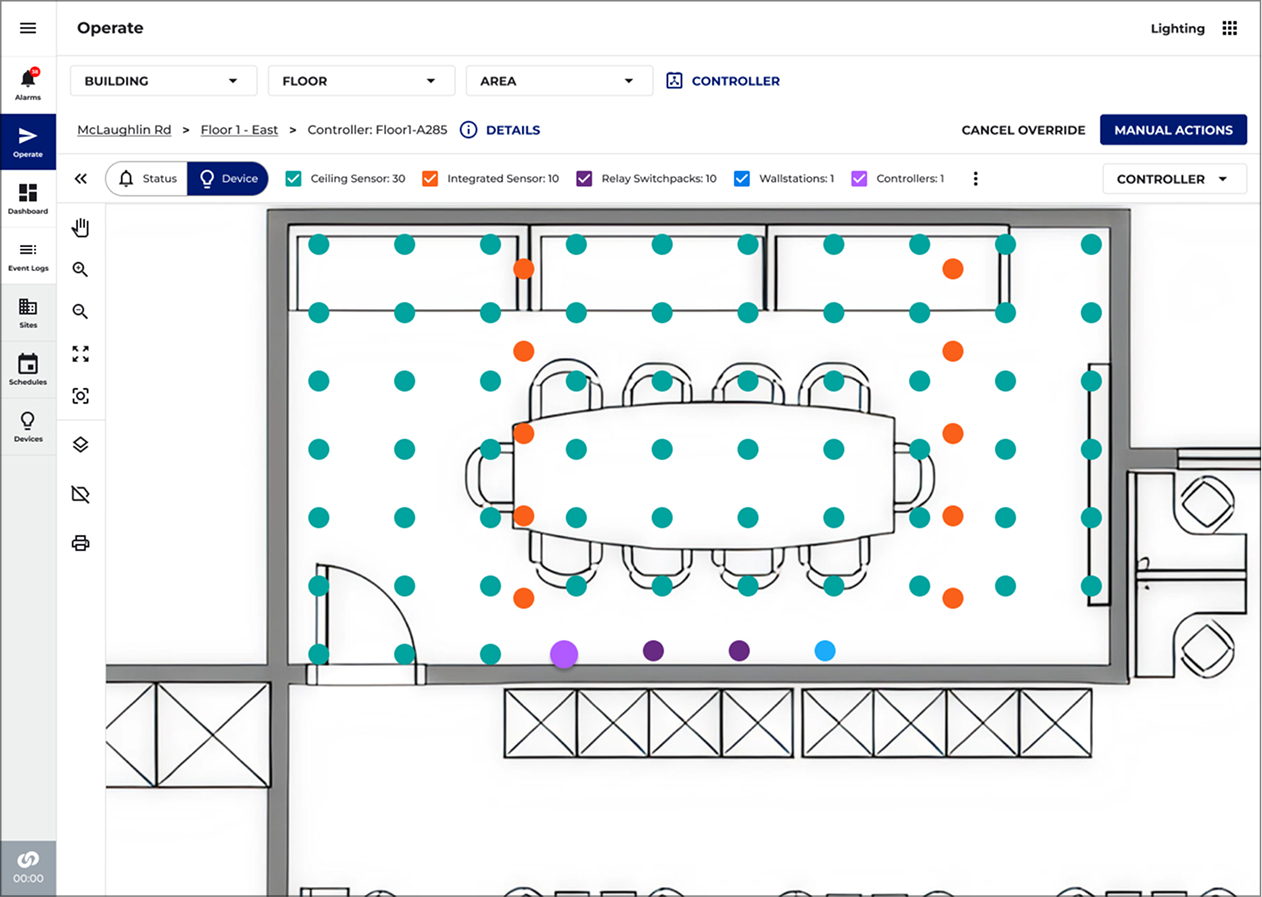The image size is (1262, 897).
Task: Open Event Logs in sidebar
Action: pos(28,256)
